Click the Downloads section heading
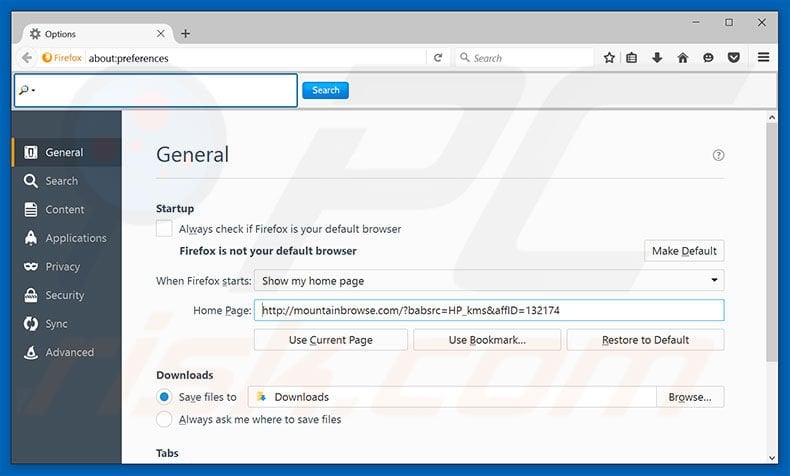 point(184,375)
